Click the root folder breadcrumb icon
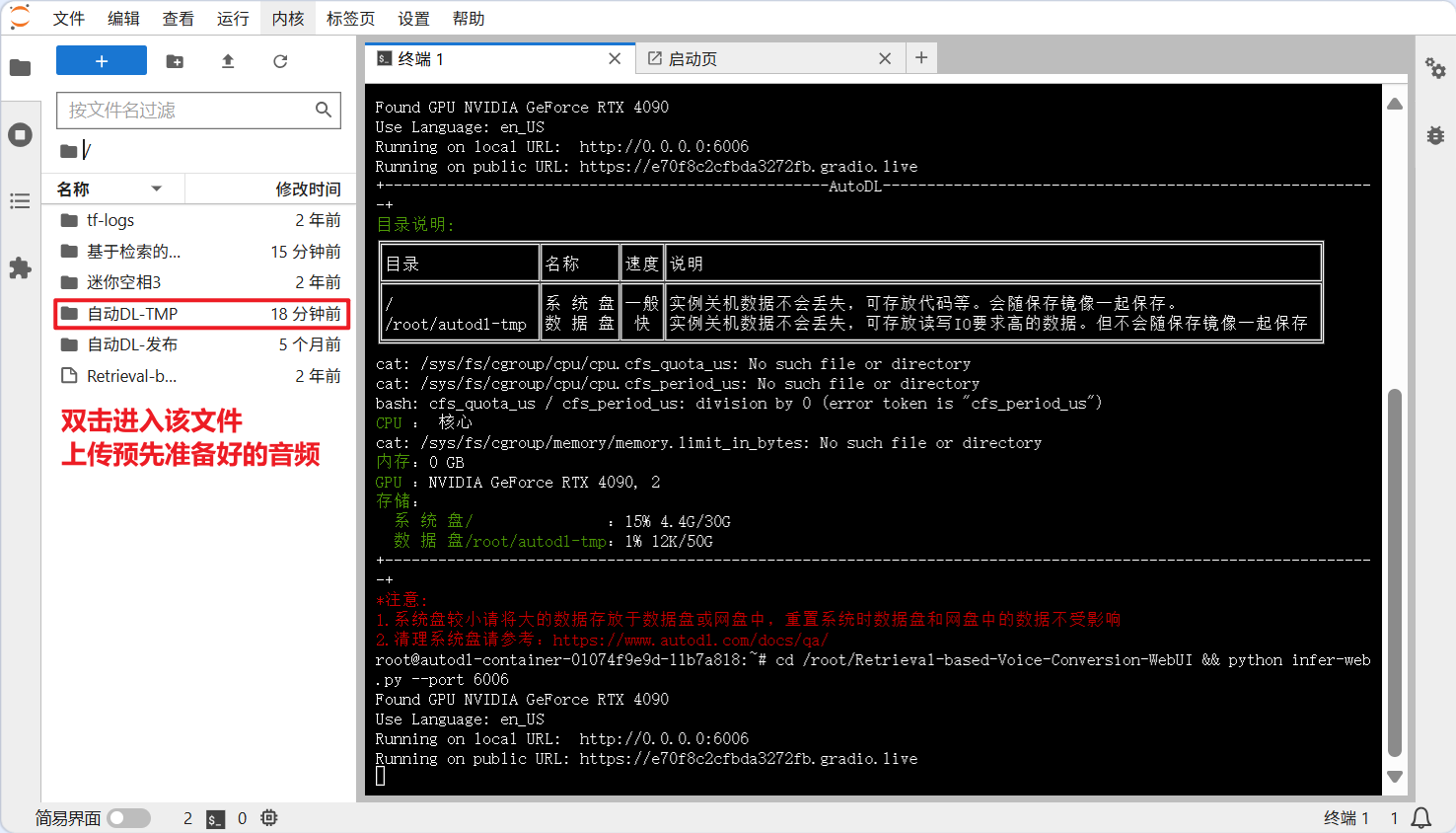This screenshot has height=833, width=1456. (x=68, y=151)
